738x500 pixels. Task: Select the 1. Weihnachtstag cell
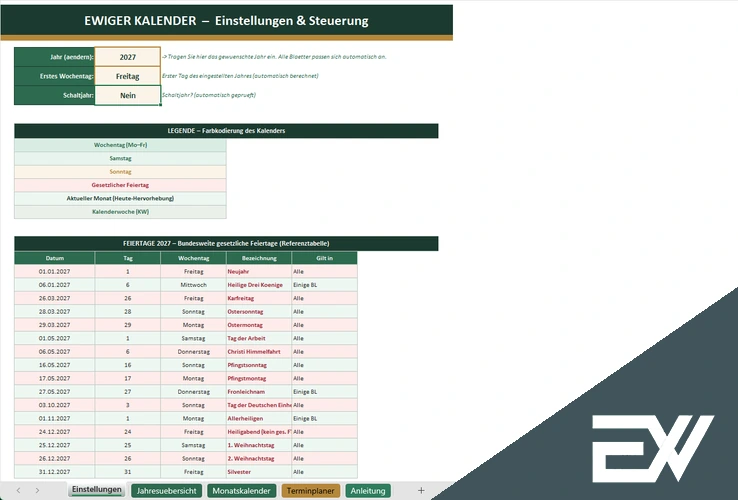(259, 445)
